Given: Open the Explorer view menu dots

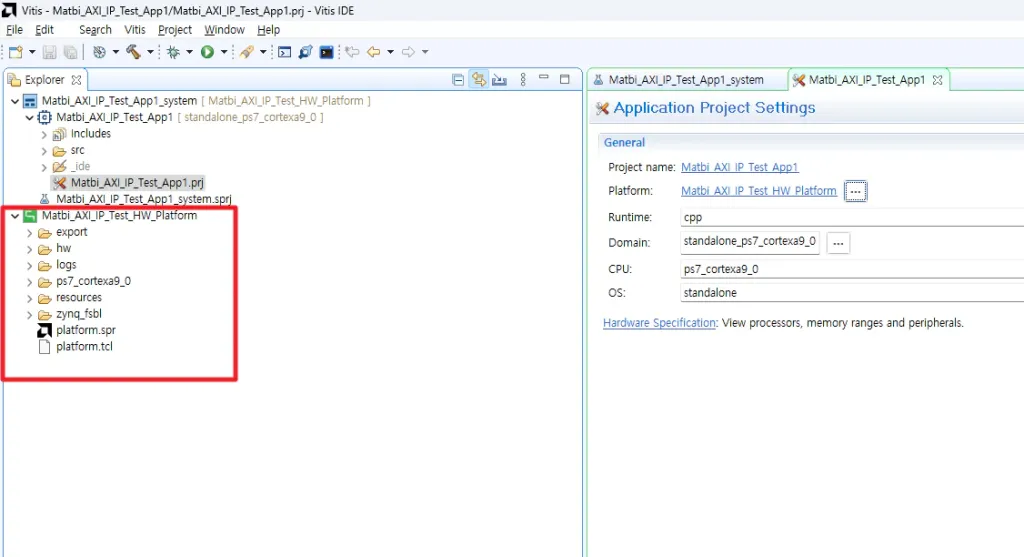Looking at the screenshot, I should click(522, 80).
